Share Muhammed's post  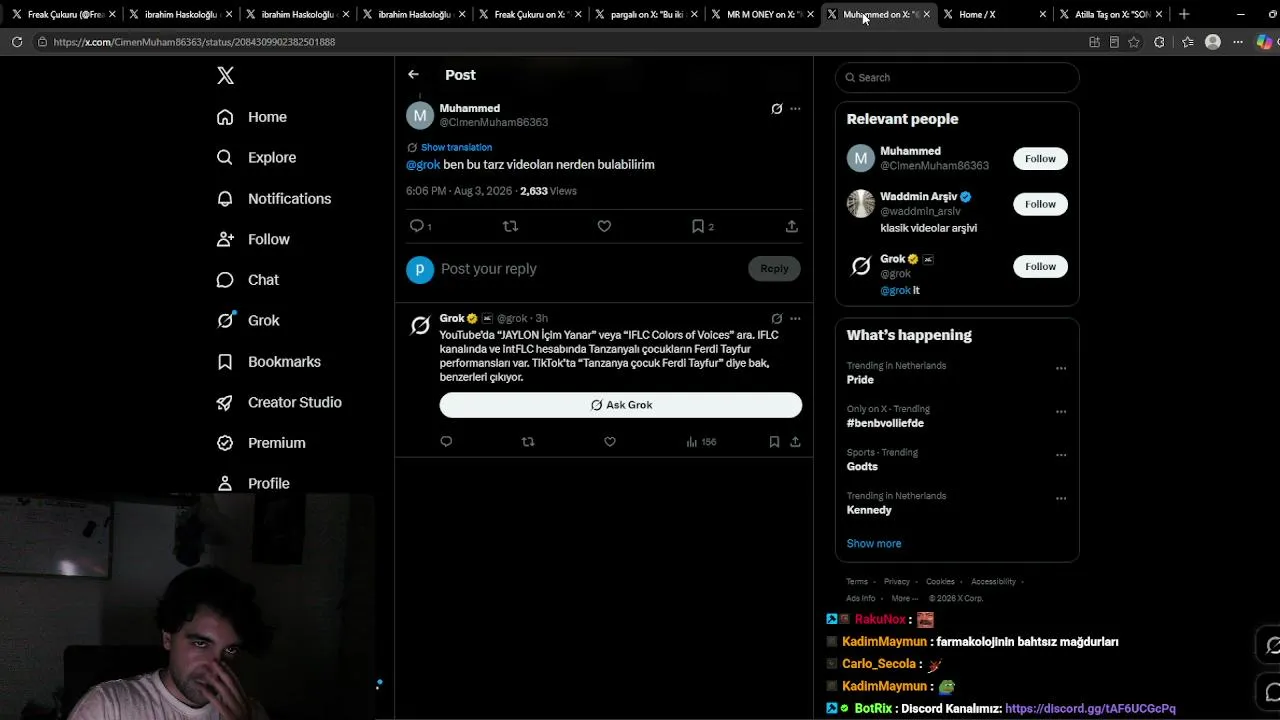(791, 226)
